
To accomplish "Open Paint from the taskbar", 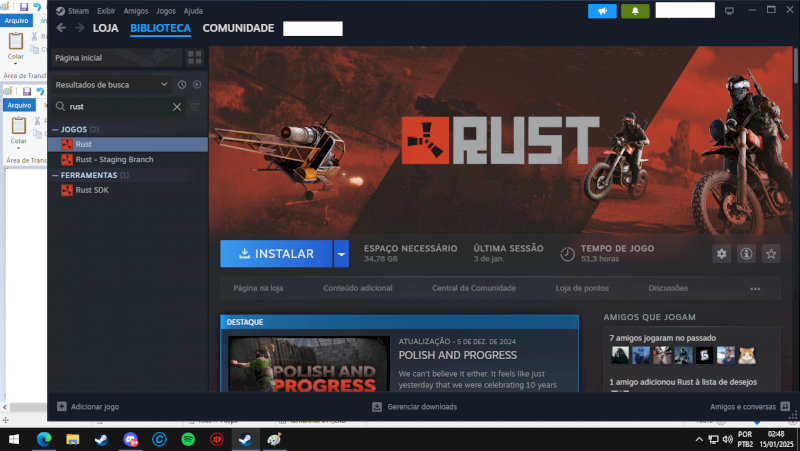I will tap(274, 439).
